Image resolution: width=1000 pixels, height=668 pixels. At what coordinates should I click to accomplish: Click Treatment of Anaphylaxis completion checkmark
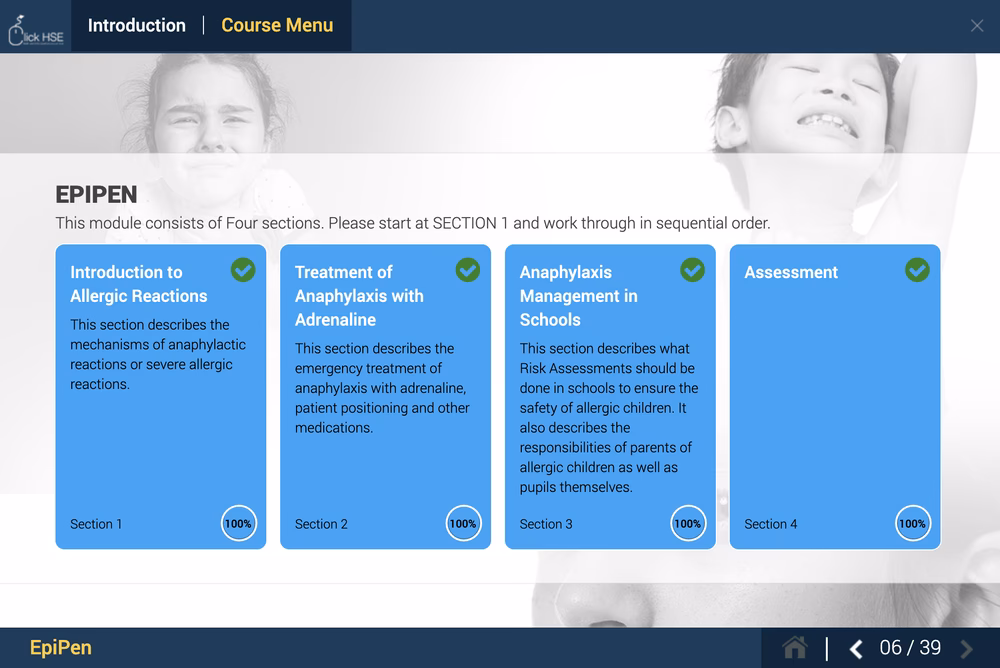(x=468, y=270)
